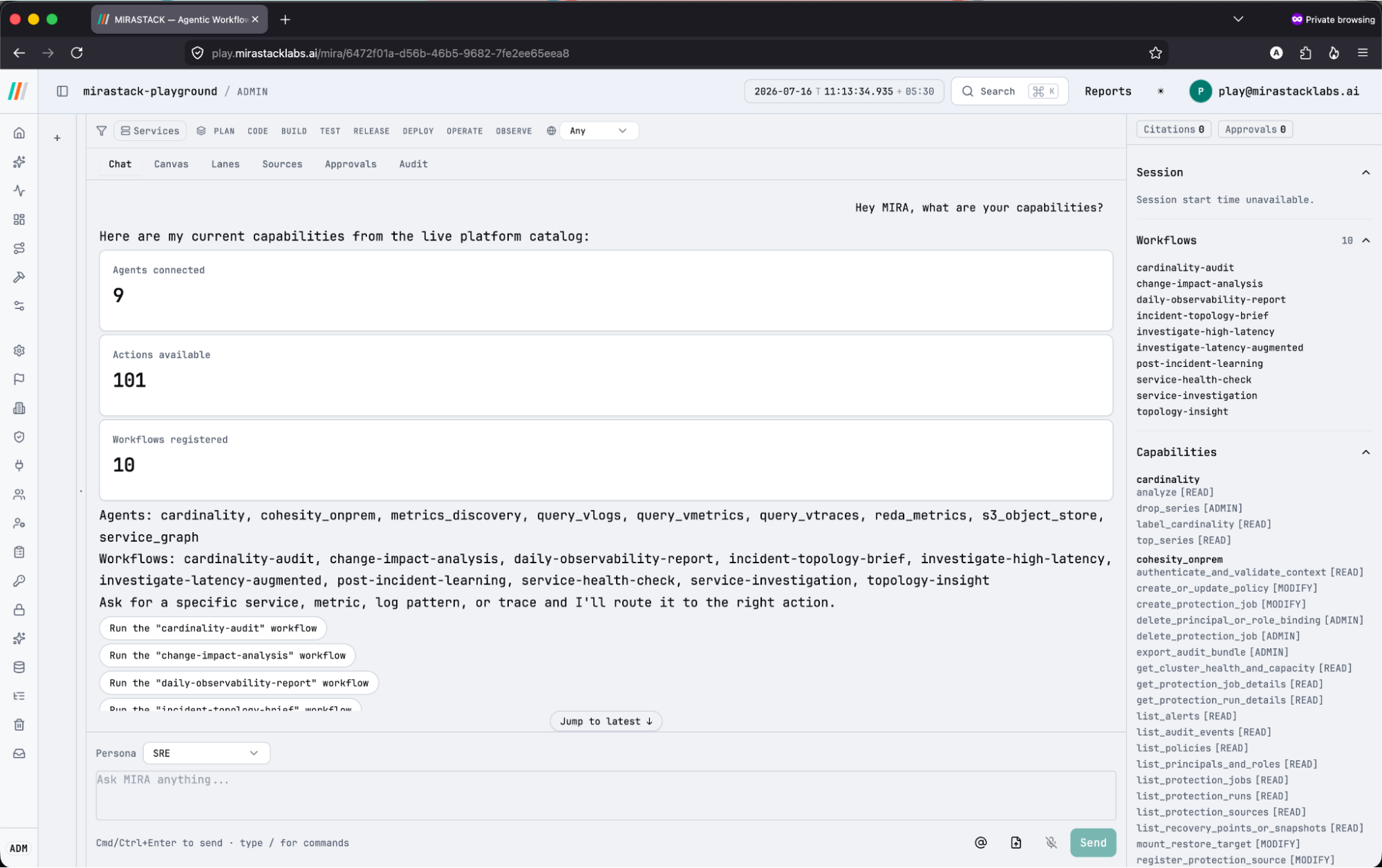1382x868 pixels.
Task: Toggle the light/dark theme sun icon
Action: click(x=1161, y=91)
